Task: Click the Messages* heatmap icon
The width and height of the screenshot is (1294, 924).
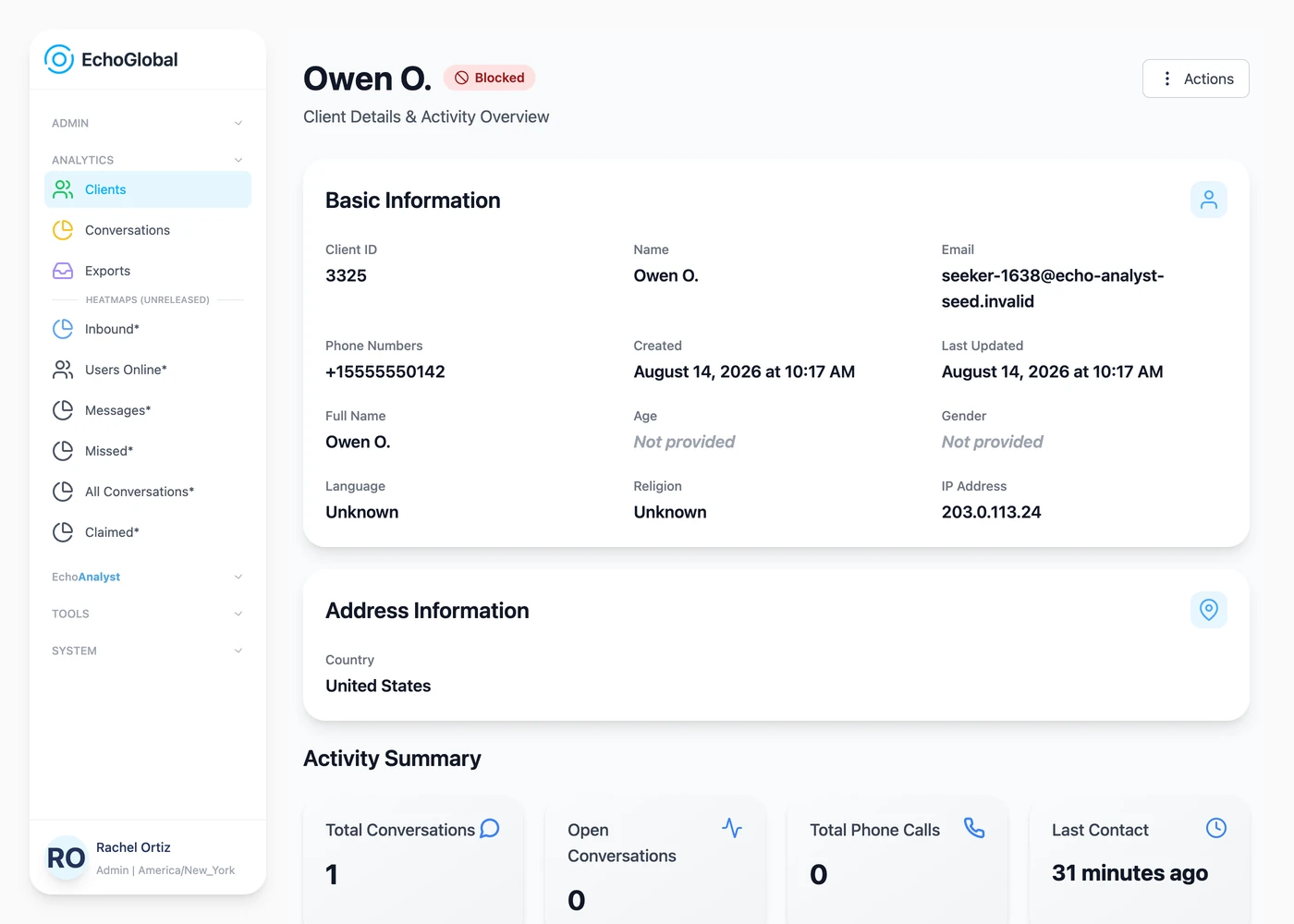Action: click(63, 410)
